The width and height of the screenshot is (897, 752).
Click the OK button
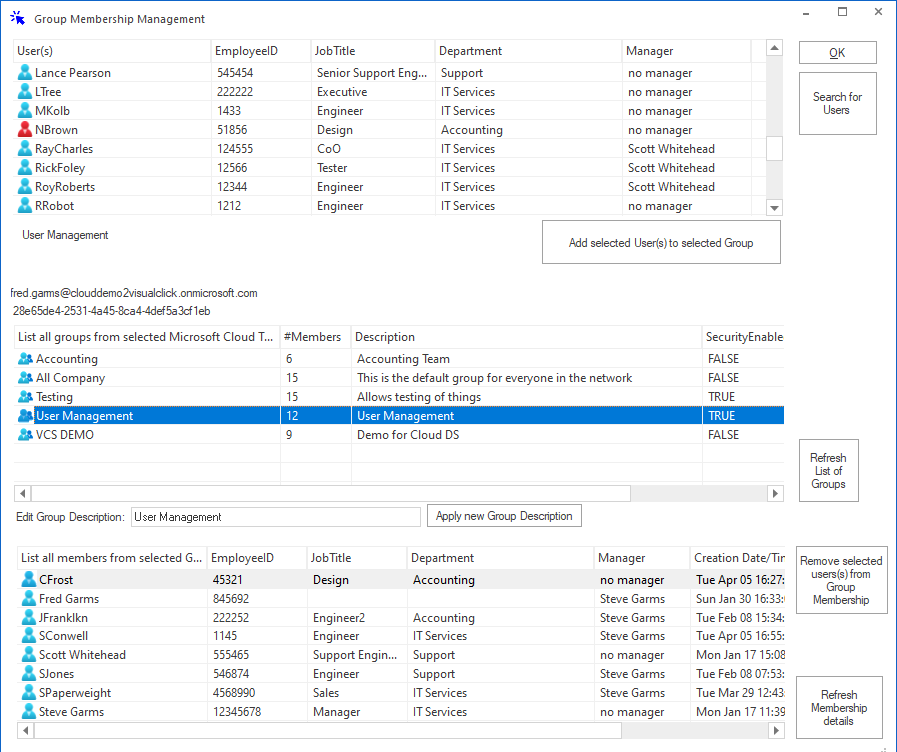click(837, 52)
